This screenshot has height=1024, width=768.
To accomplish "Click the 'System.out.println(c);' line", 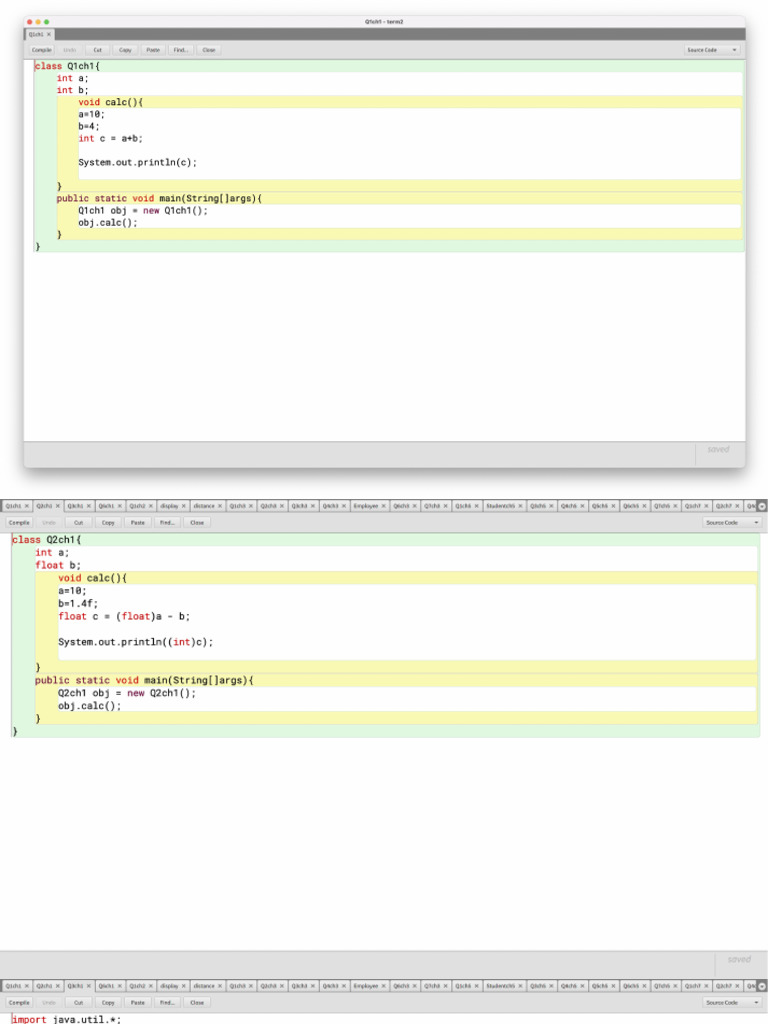I will click(137, 163).
